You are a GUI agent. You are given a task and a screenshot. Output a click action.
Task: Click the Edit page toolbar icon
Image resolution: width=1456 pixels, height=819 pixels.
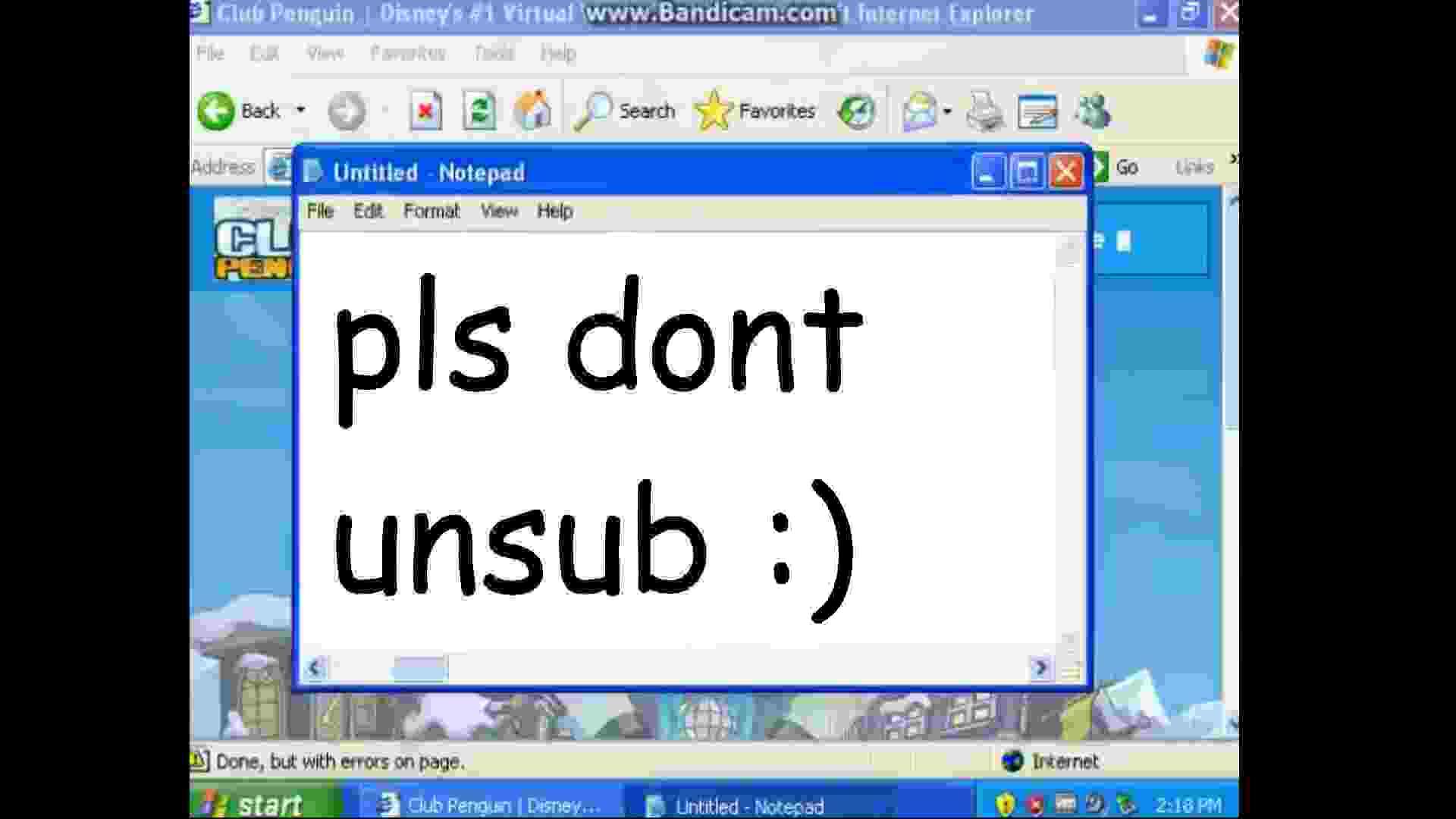point(1037,112)
